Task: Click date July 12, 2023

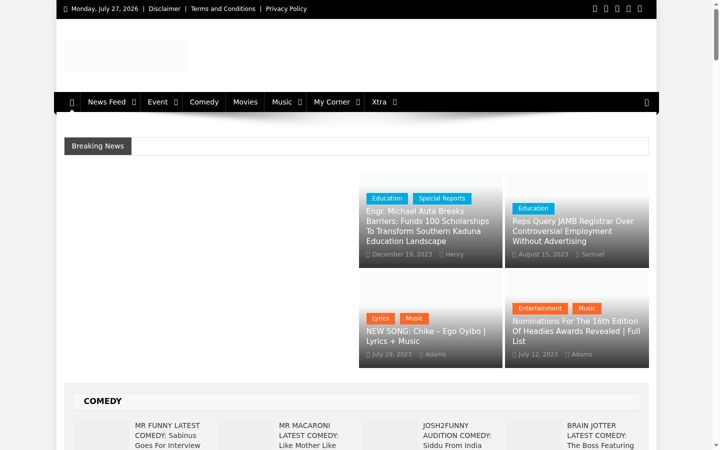Action: click(x=538, y=354)
